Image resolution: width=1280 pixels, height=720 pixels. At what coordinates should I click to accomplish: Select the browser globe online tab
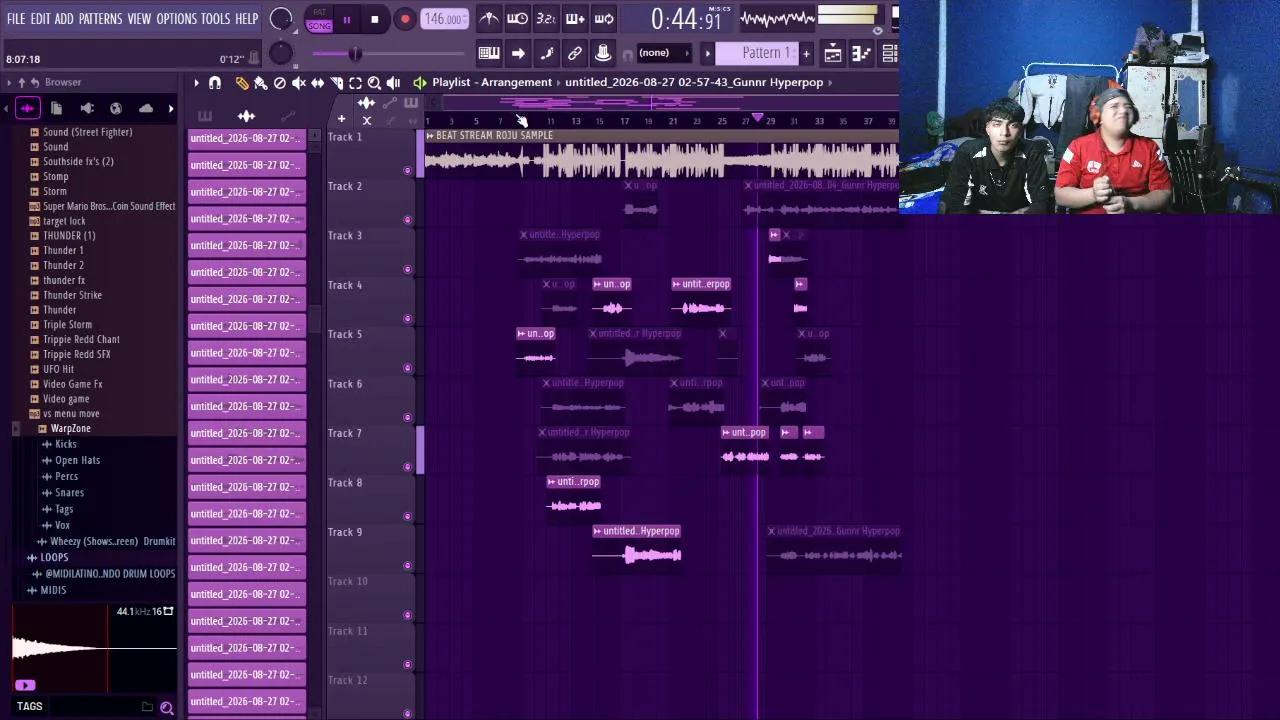click(116, 108)
